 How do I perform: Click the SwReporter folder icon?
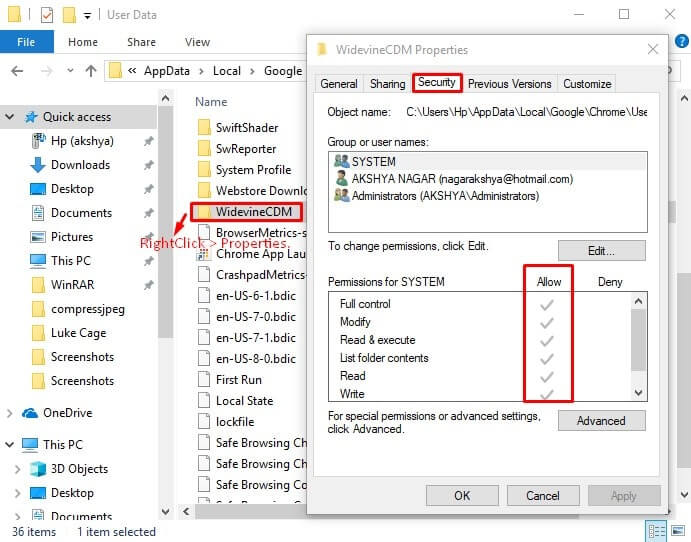(x=204, y=149)
